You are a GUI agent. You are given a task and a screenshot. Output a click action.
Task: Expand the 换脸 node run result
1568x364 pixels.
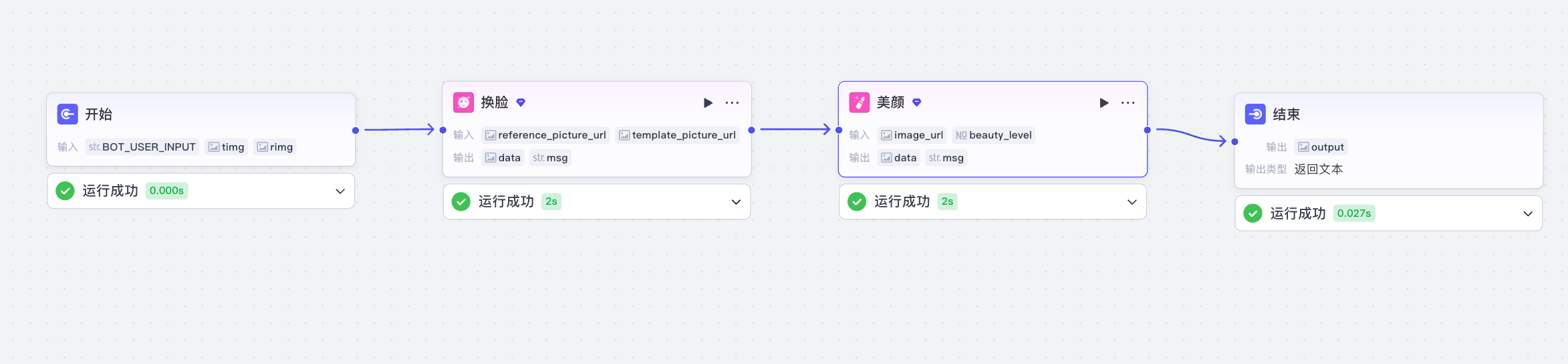[736, 202]
